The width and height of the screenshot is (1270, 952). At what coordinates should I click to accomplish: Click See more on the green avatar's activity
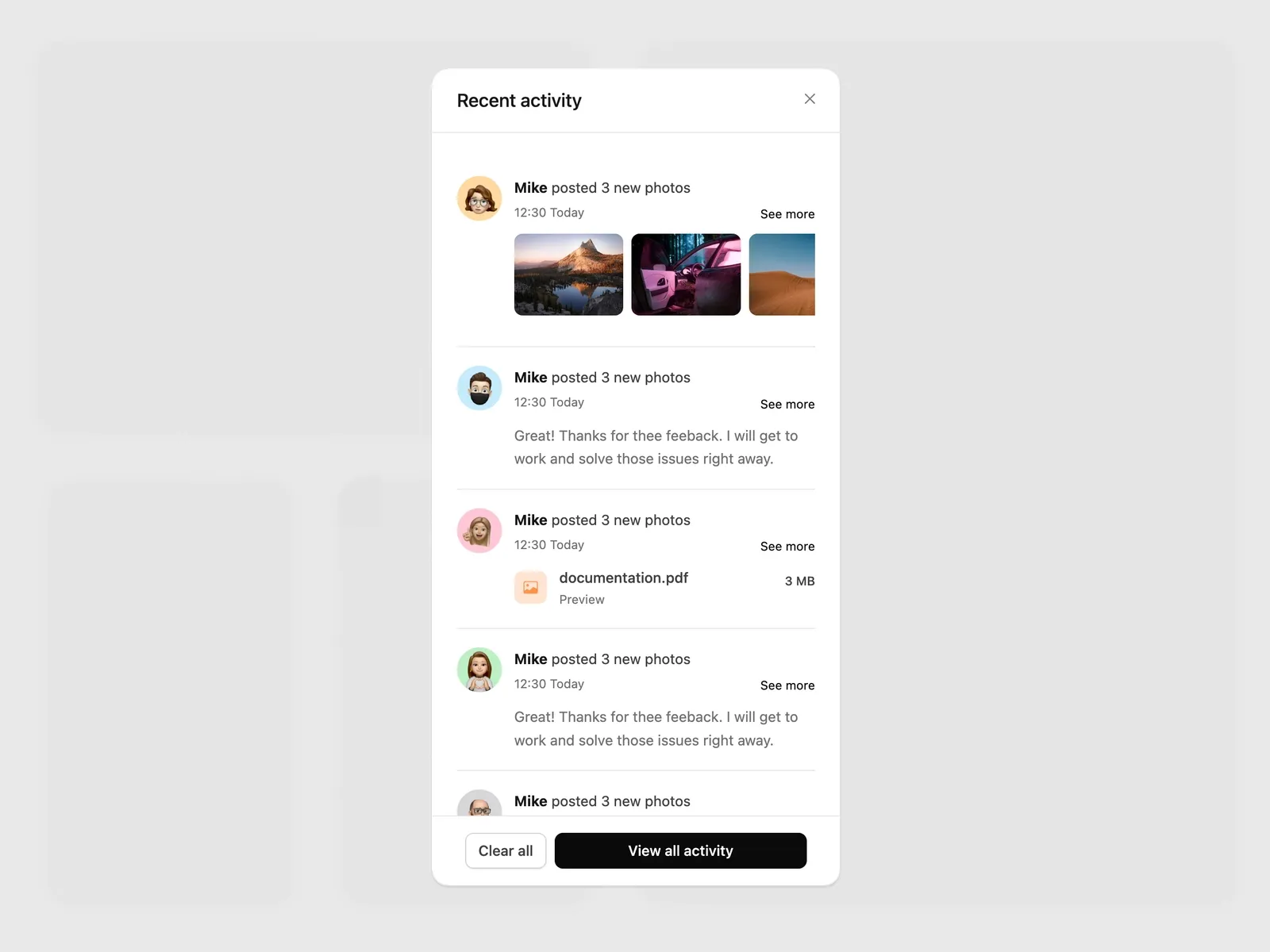pyautogui.click(x=787, y=685)
